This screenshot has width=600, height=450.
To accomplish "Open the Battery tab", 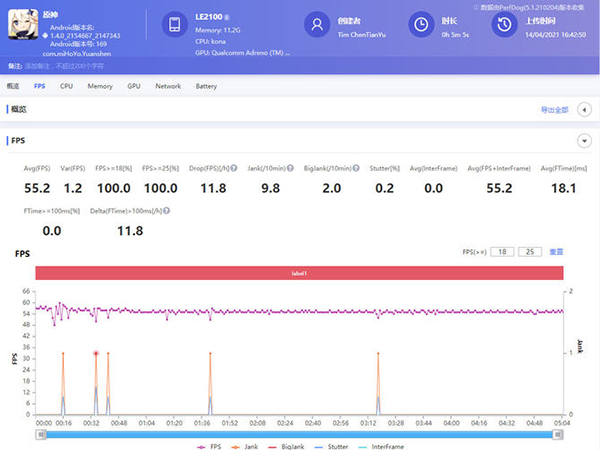I will pos(206,87).
